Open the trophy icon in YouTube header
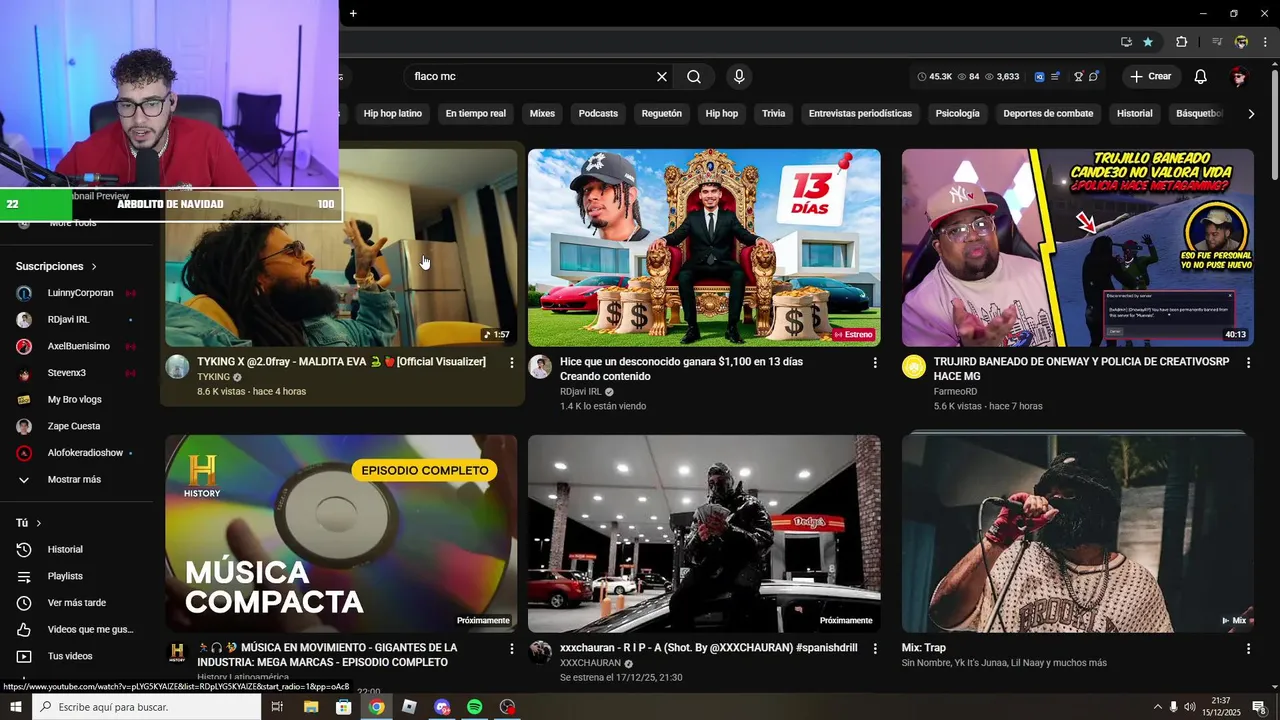Screen dimensions: 1280x720 pyautogui.click(x=1079, y=77)
